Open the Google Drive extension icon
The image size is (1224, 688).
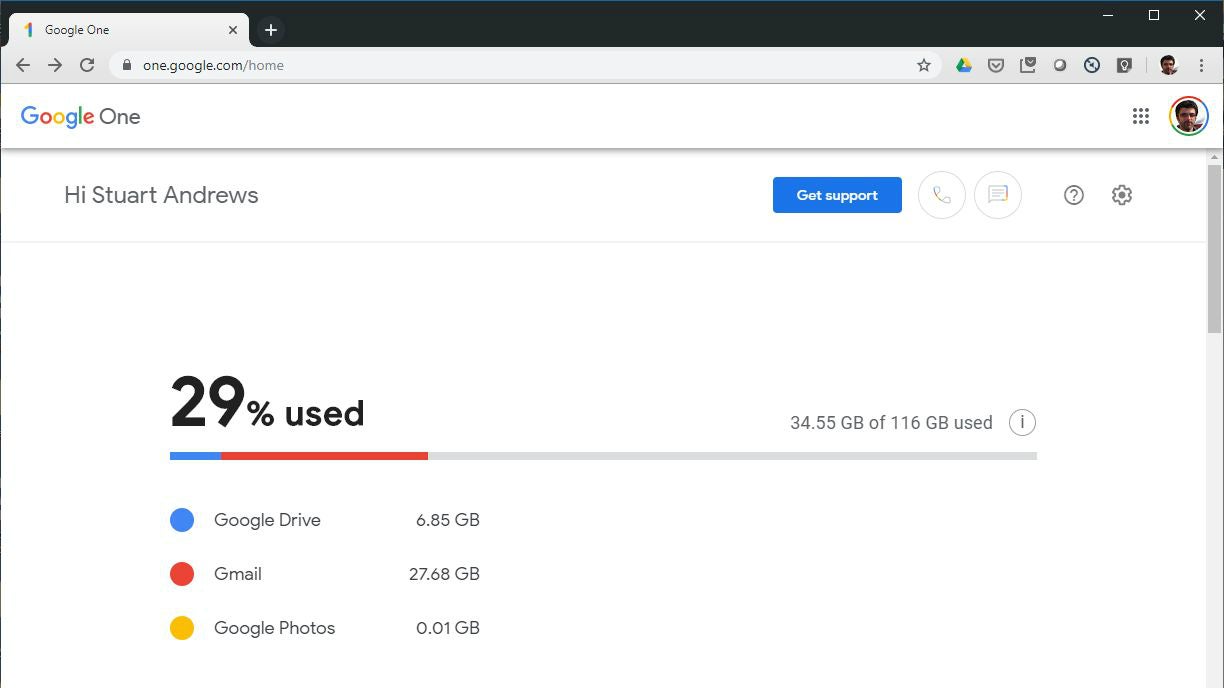tap(964, 65)
